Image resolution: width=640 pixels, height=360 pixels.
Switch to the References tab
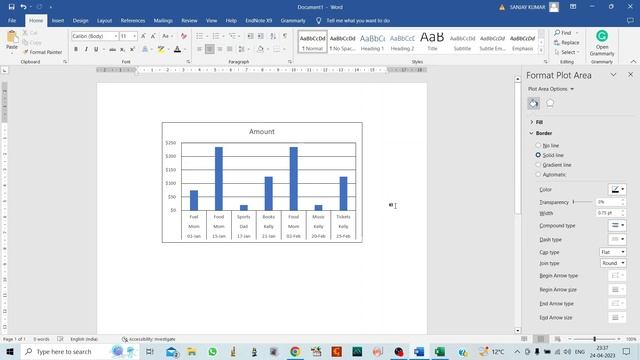(133, 20)
